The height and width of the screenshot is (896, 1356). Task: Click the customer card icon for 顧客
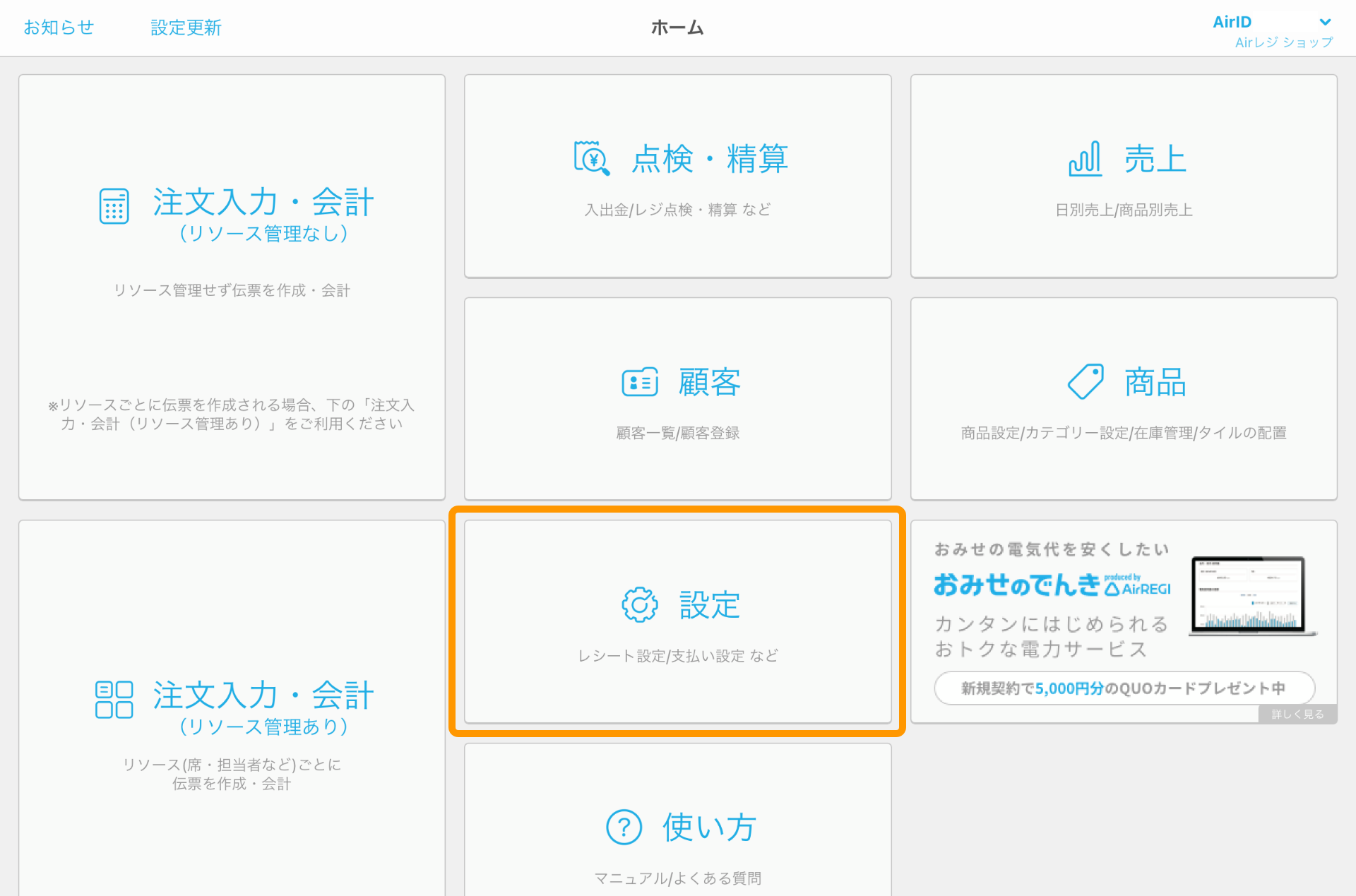tap(640, 382)
